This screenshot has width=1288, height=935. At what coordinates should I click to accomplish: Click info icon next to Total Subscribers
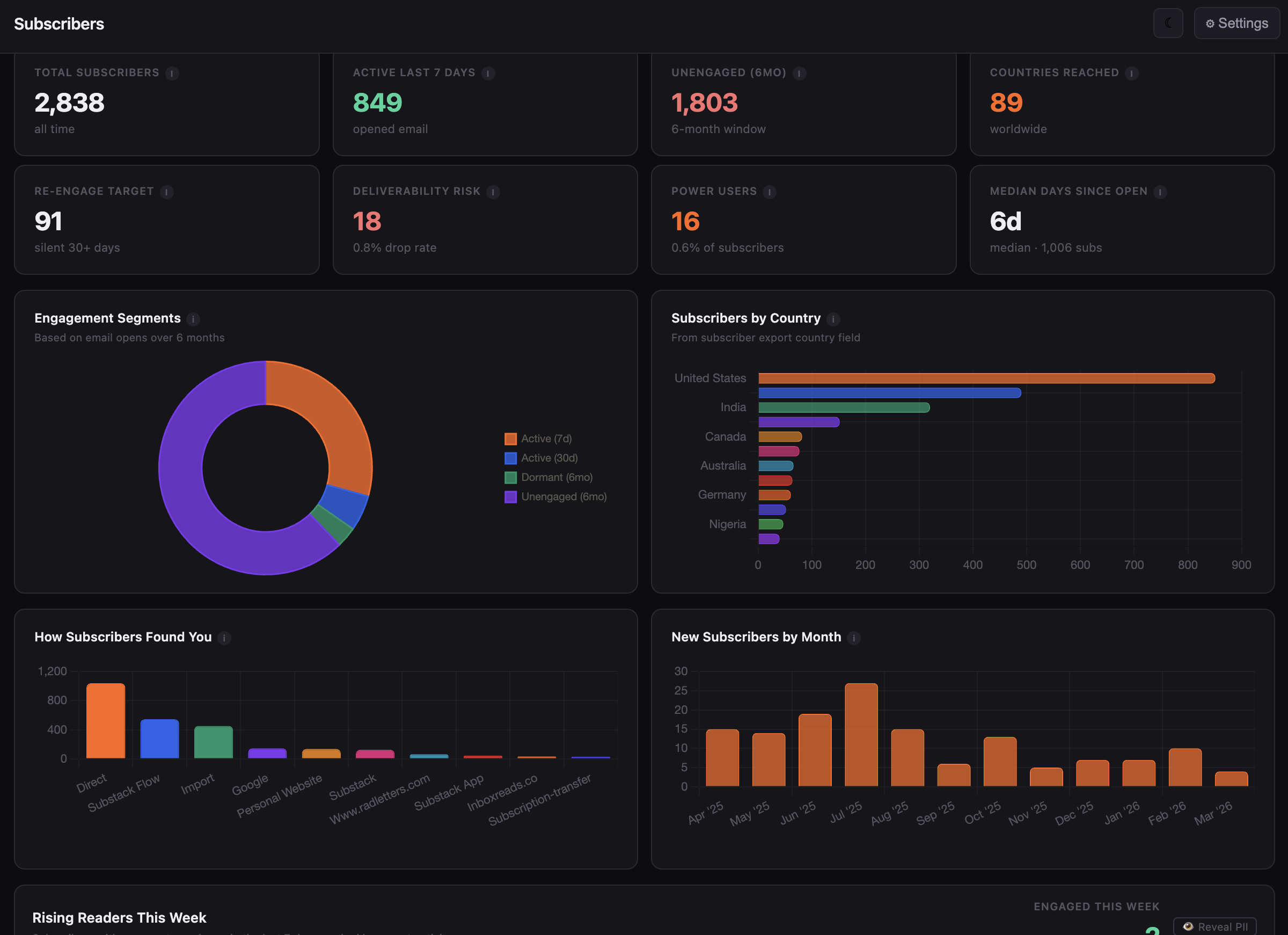click(172, 74)
